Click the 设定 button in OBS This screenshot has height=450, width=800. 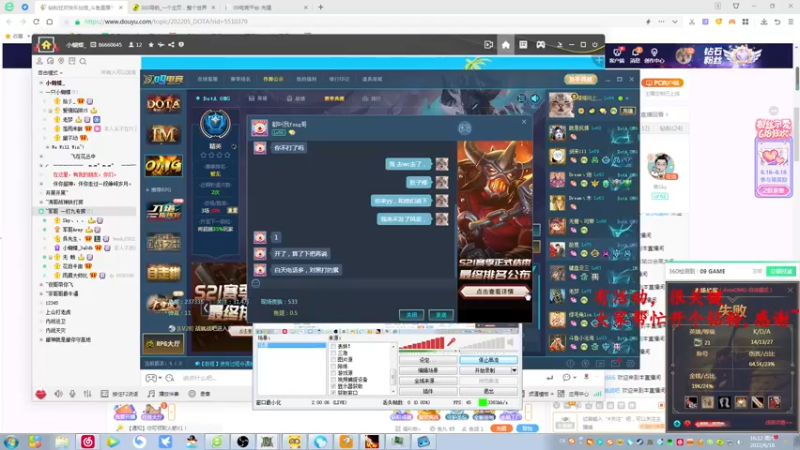tap(428, 360)
